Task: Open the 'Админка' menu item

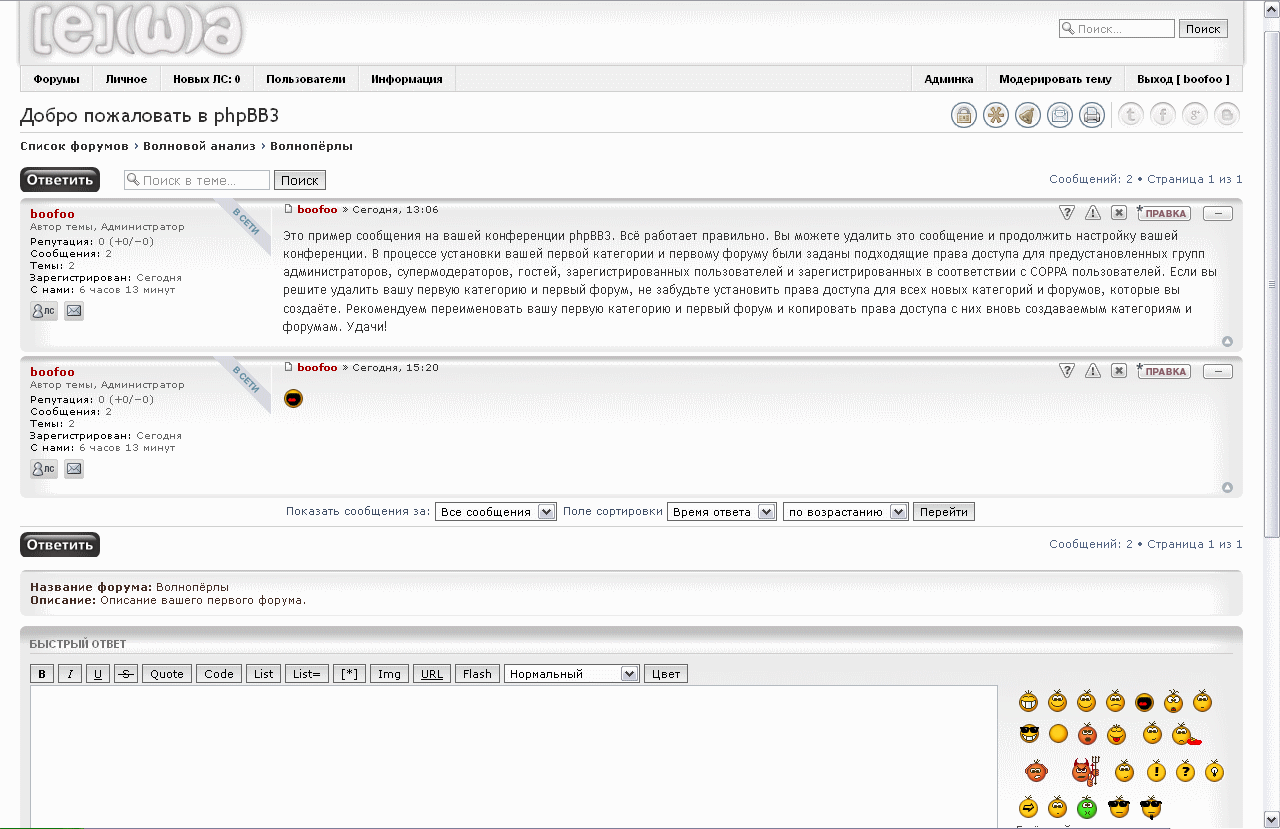Action: click(x=948, y=79)
